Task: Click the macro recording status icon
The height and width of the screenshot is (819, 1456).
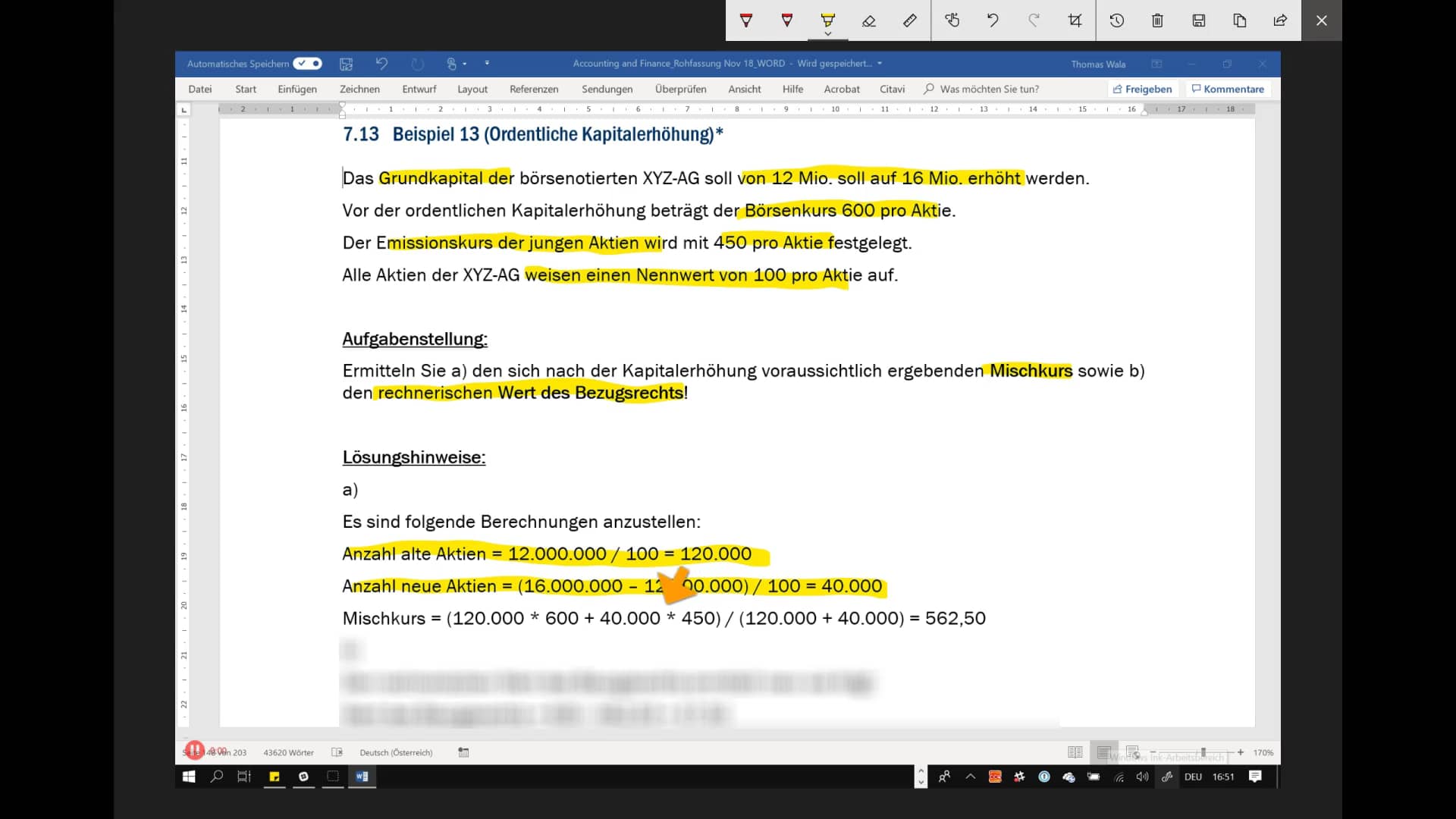Action: (463, 752)
